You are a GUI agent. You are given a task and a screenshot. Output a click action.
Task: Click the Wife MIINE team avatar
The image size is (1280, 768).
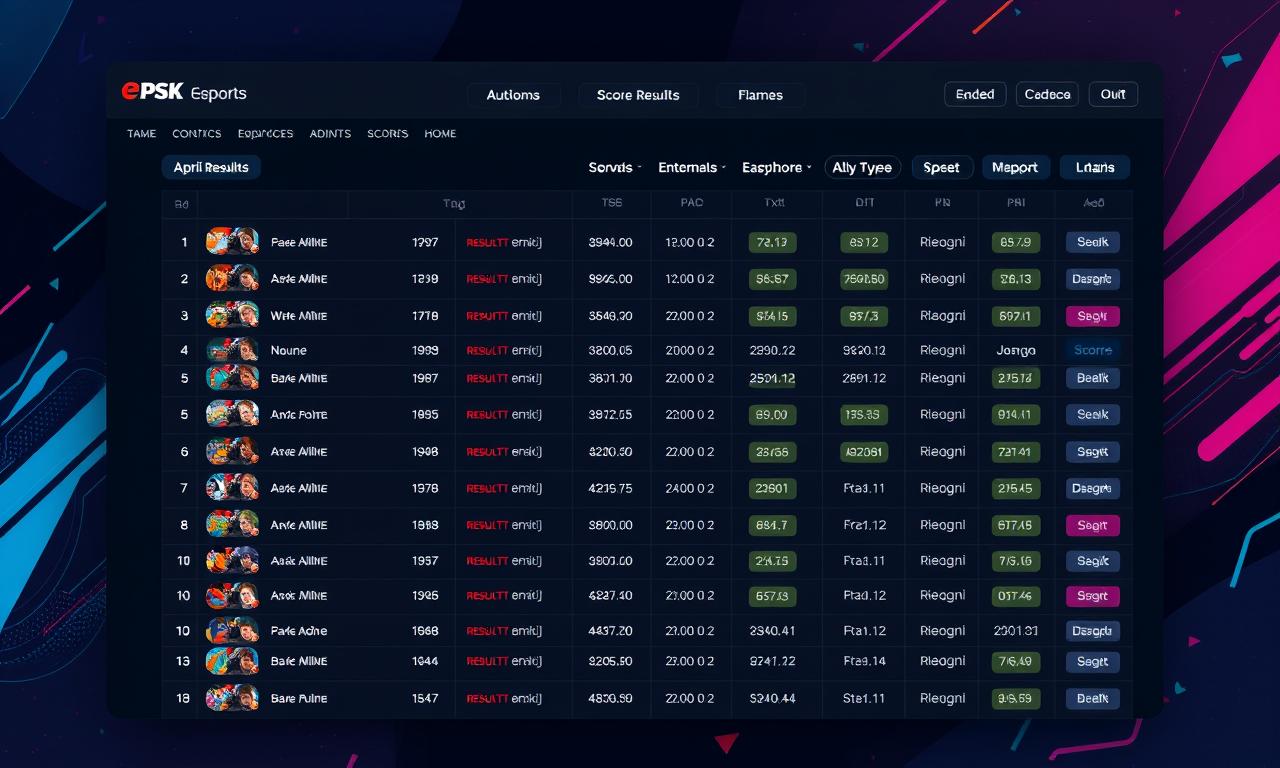pyautogui.click(x=232, y=316)
